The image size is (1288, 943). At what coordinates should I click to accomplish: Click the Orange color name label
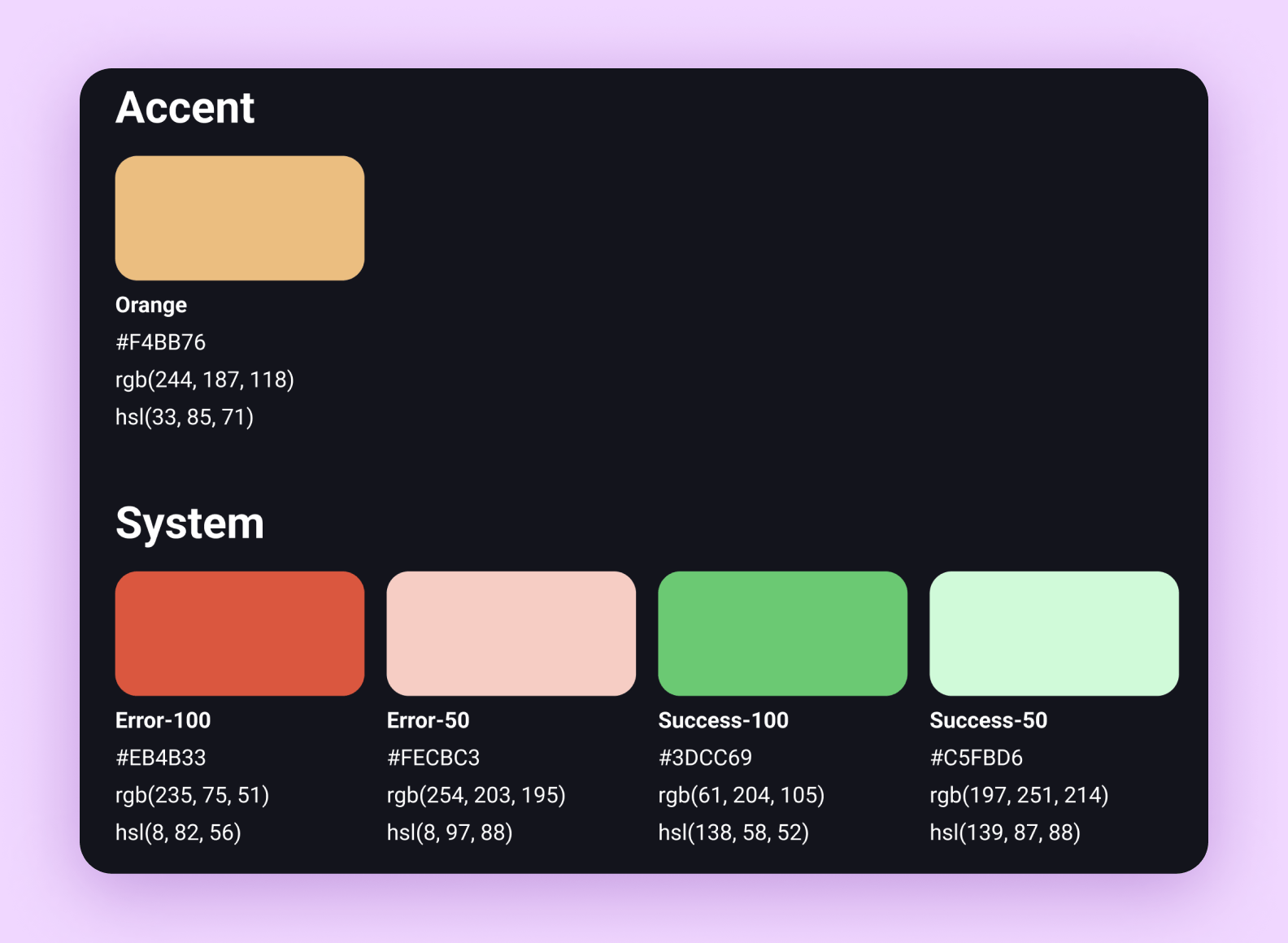(x=151, y=305)
